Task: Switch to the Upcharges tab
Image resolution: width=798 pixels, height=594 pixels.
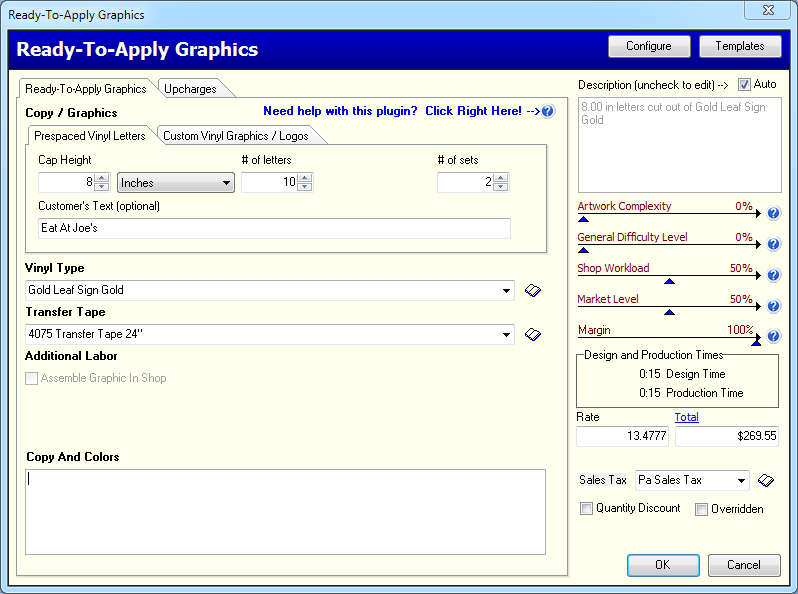Action: tap(190, 89)
